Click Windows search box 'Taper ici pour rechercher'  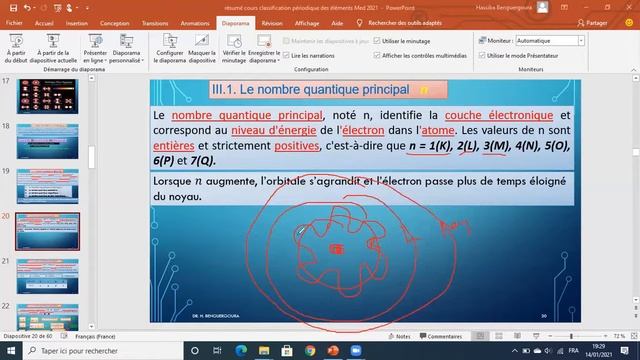(103, 351)
